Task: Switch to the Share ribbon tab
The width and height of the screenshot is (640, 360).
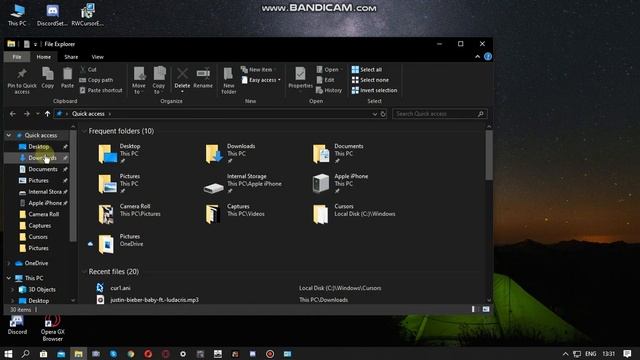Action: (71, 57)
